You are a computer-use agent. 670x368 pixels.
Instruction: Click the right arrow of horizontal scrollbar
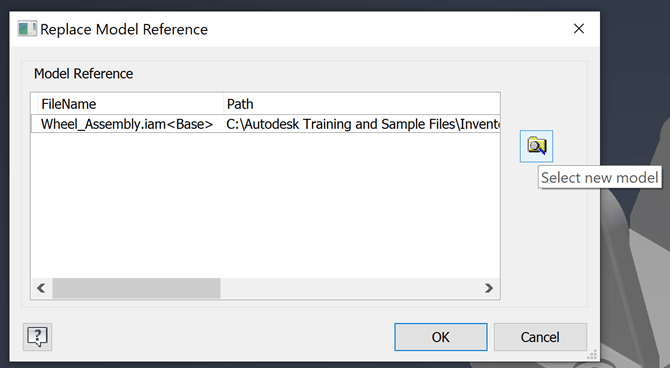click(x=489, y=288)
